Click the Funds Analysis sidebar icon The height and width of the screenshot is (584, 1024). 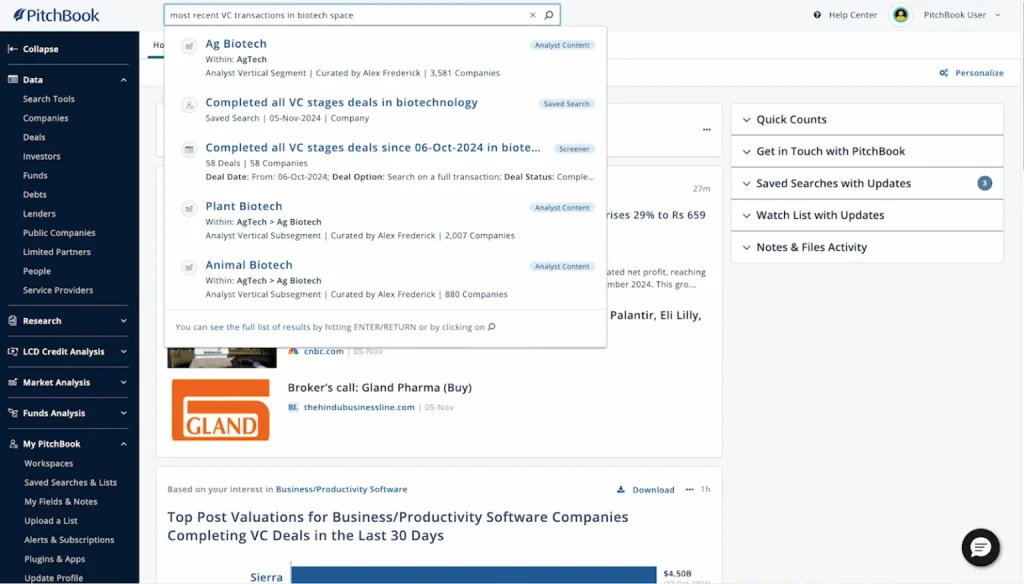(x=13, y=412)
